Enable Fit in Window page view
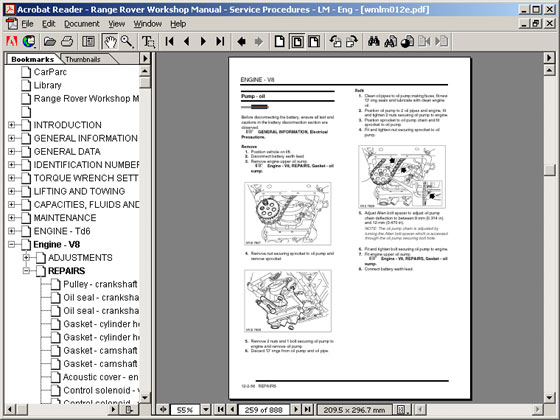Screen dimensions: 560x420 click(x=297, y=41)
